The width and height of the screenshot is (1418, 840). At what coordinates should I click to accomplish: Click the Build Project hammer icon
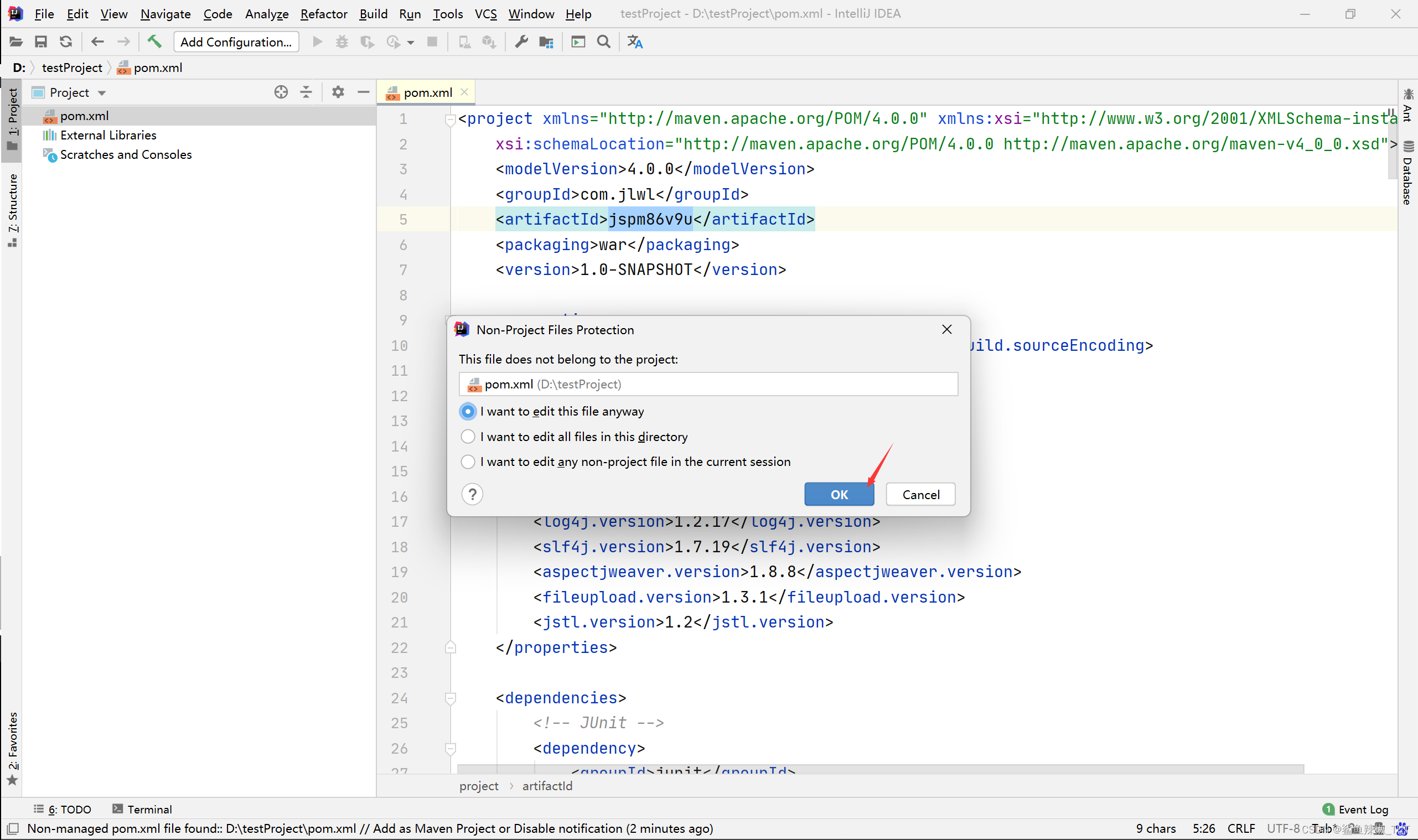pos(154,42)
